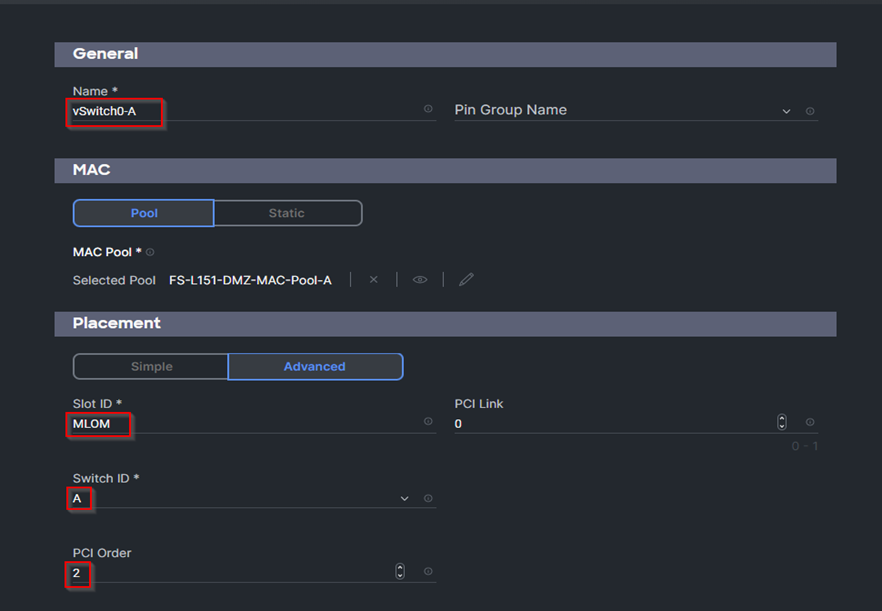Remove FS-L151-DMZ-MAC-Pool-A using the X icon

pyautogui.click(x=373, y=279)
